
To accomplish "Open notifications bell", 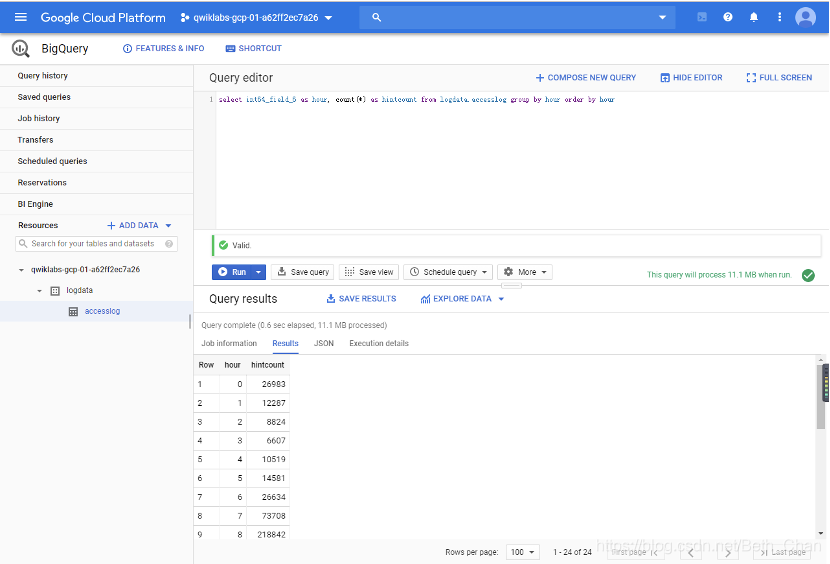I will (x=754, y=17).
